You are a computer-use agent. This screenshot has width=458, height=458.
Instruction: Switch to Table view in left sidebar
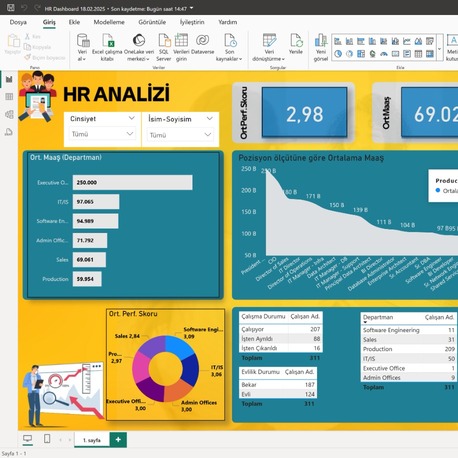pos(9,97)
